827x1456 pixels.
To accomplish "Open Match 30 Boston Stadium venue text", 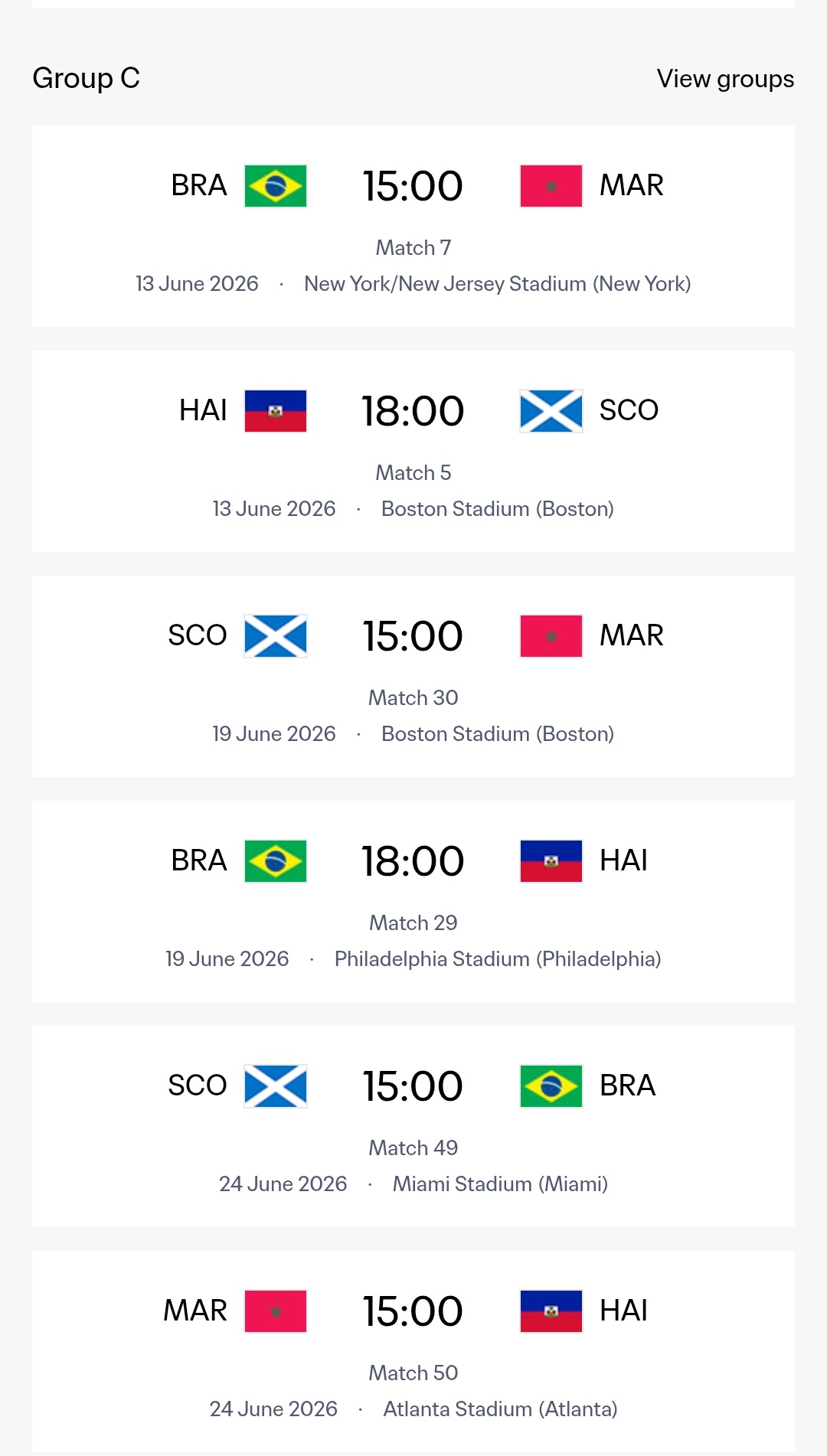I will pyautogui.click(x=498, y=734).
